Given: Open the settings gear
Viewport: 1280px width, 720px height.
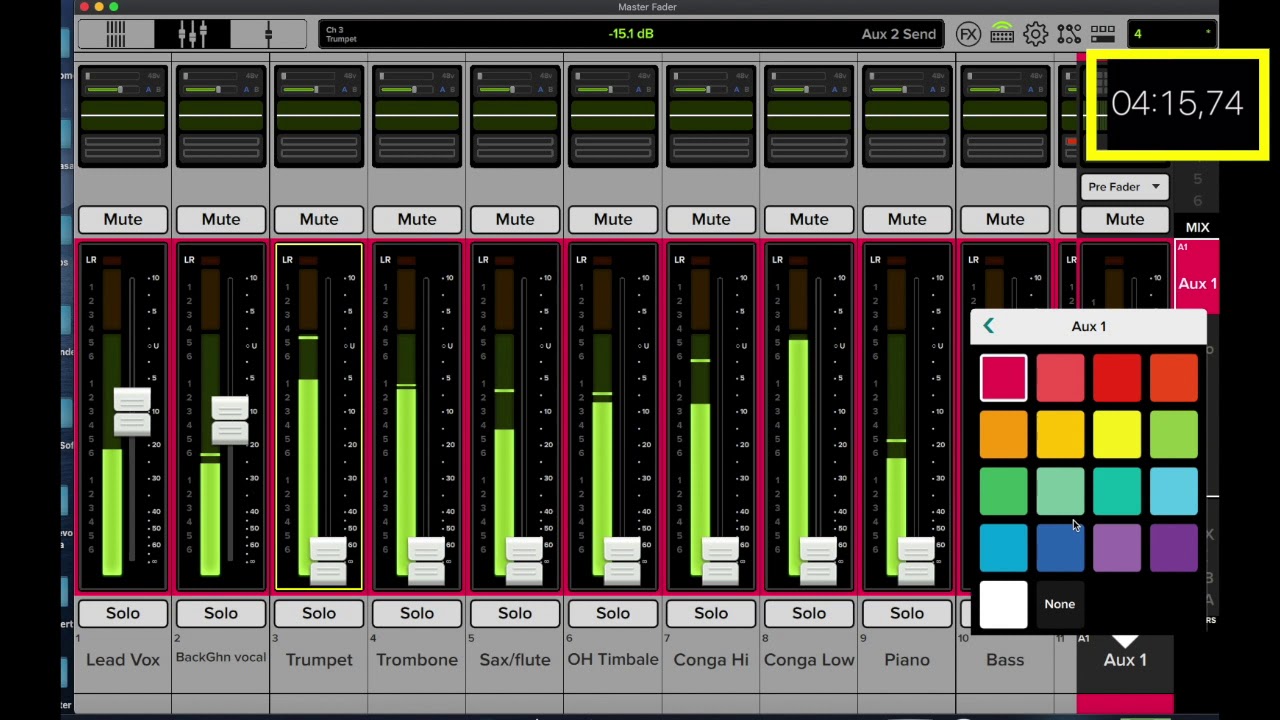Looking at the screenshot, I should pyautogui.click(x=1035, y=34).
